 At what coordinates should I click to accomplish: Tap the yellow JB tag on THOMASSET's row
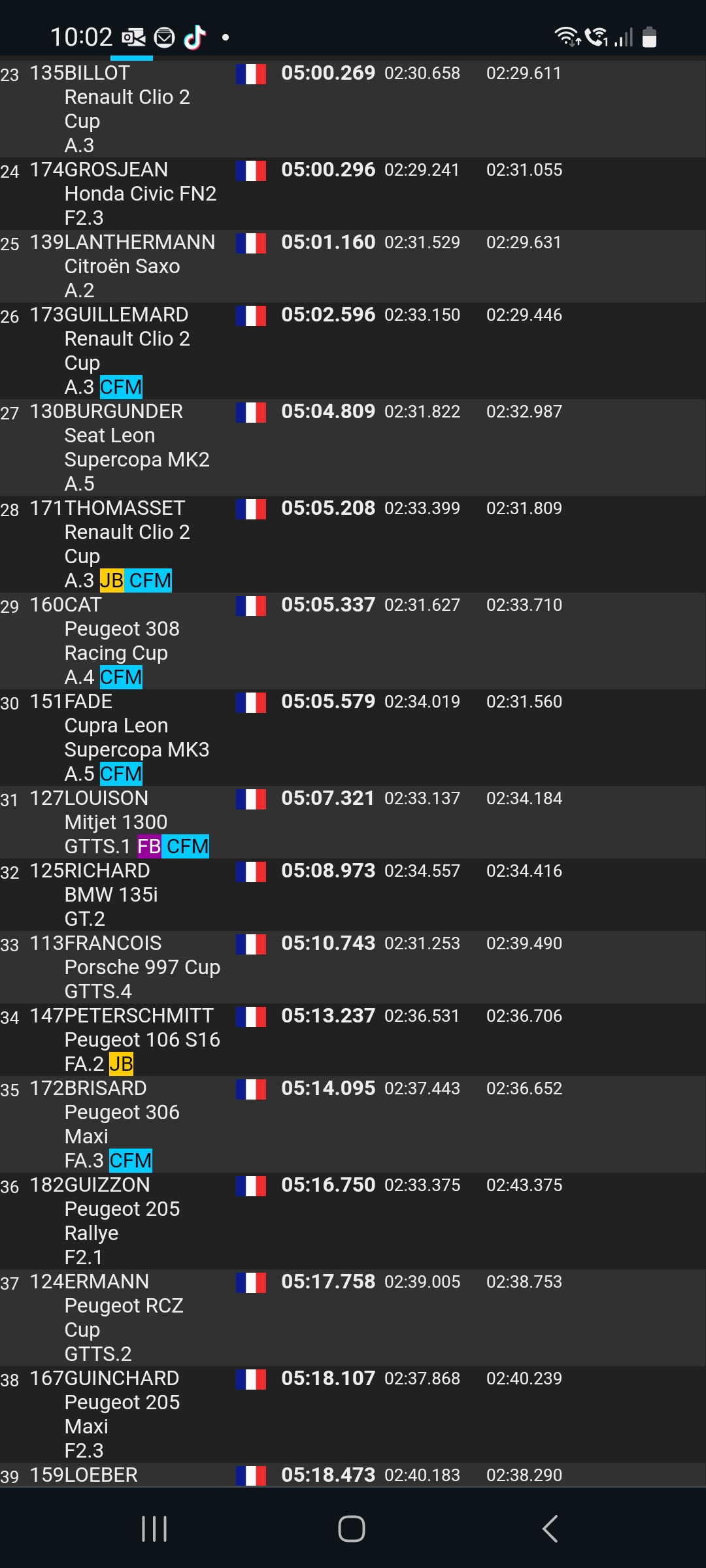(x=111, y=580)
